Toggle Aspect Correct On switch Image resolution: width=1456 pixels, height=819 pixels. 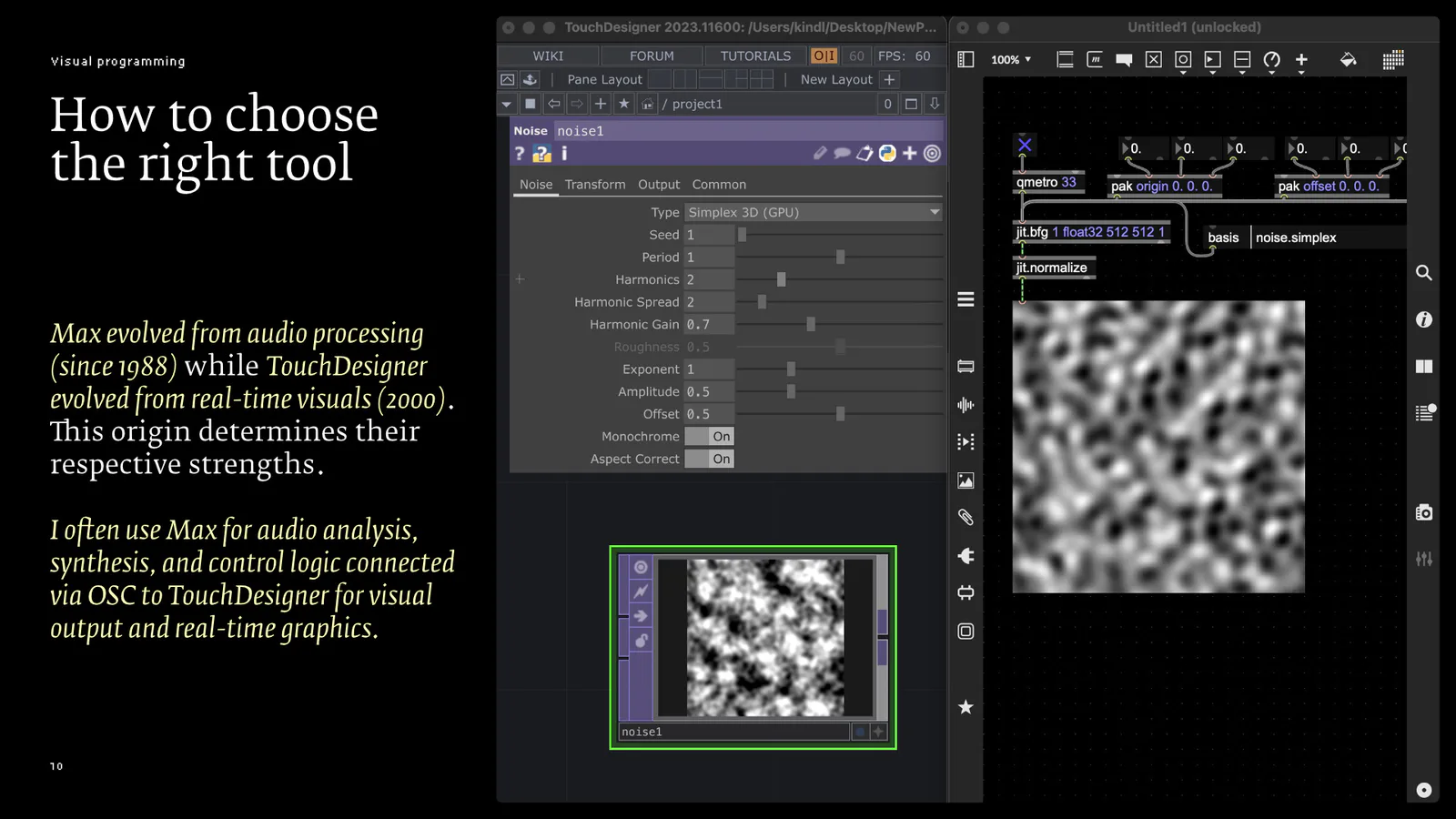click(709, 459)
